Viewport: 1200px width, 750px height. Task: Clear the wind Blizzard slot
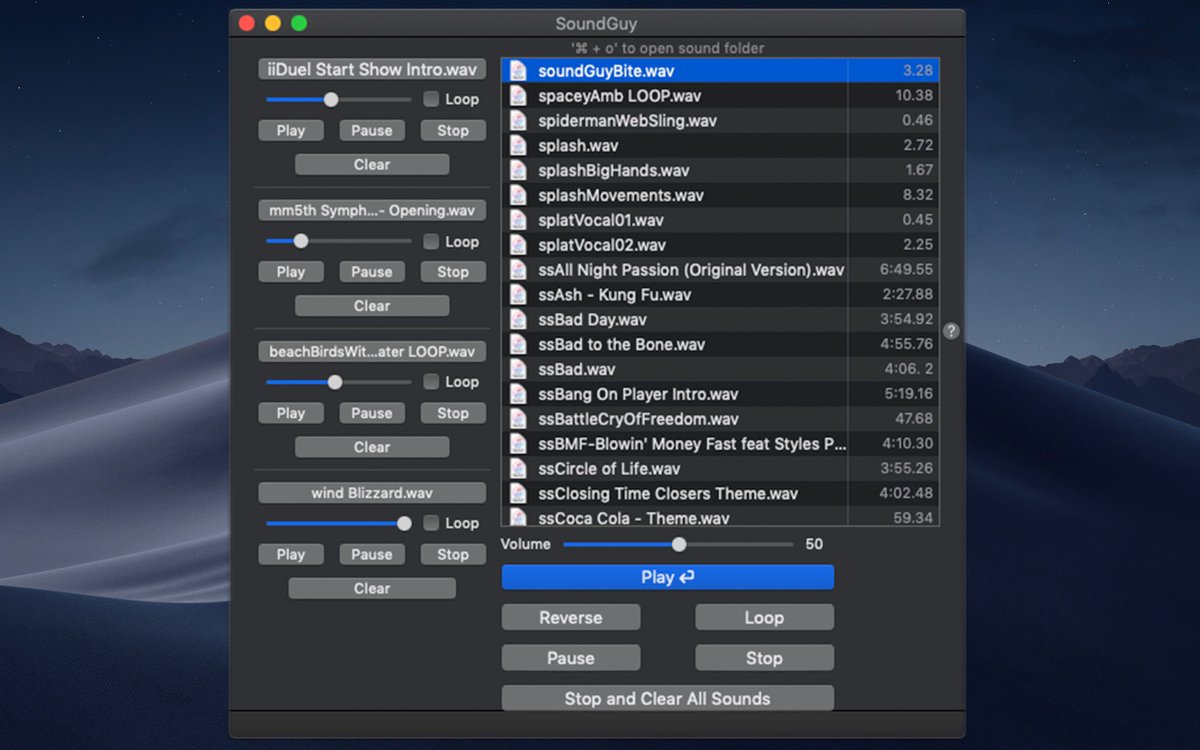pos(372,589)
